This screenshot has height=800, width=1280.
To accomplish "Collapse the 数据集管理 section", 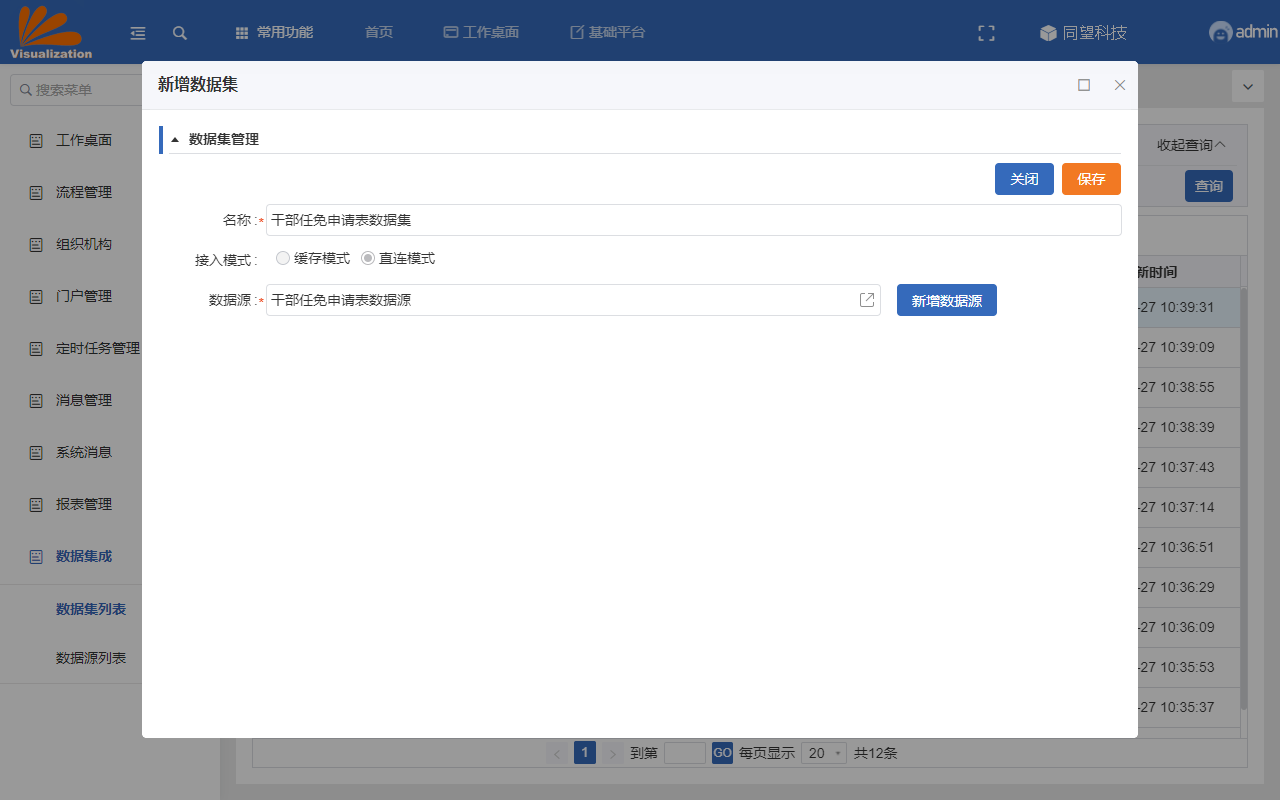I will click(175, 140).
